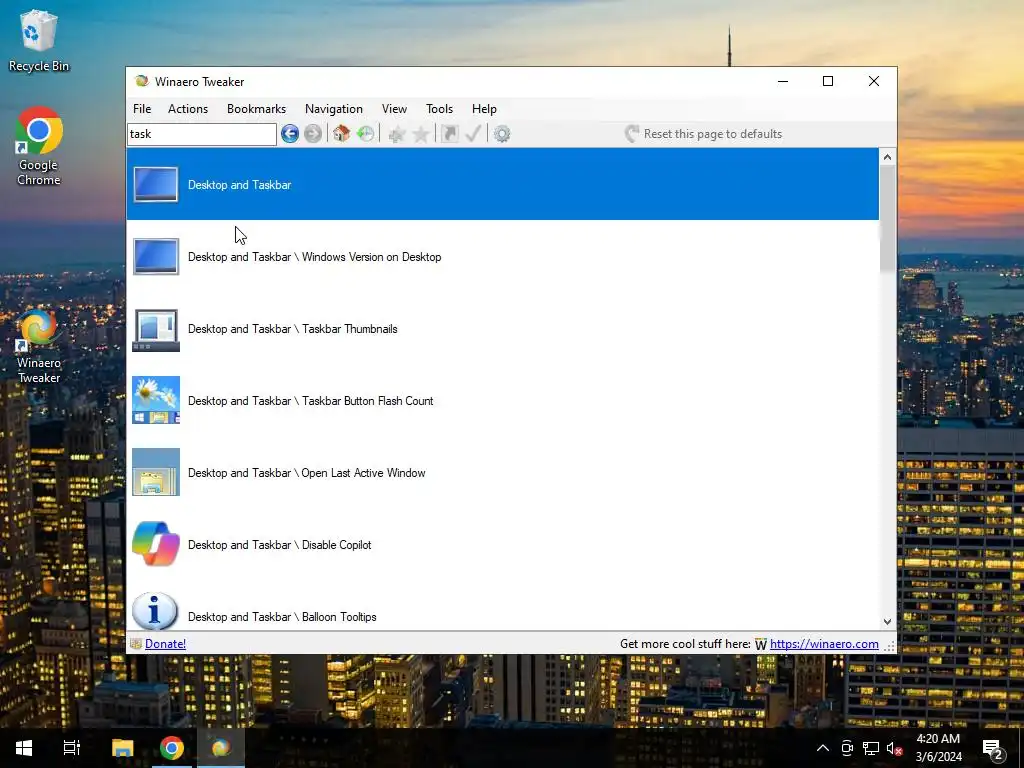Open the Tools menu
Screen dimensions: 1024x768
440,109
